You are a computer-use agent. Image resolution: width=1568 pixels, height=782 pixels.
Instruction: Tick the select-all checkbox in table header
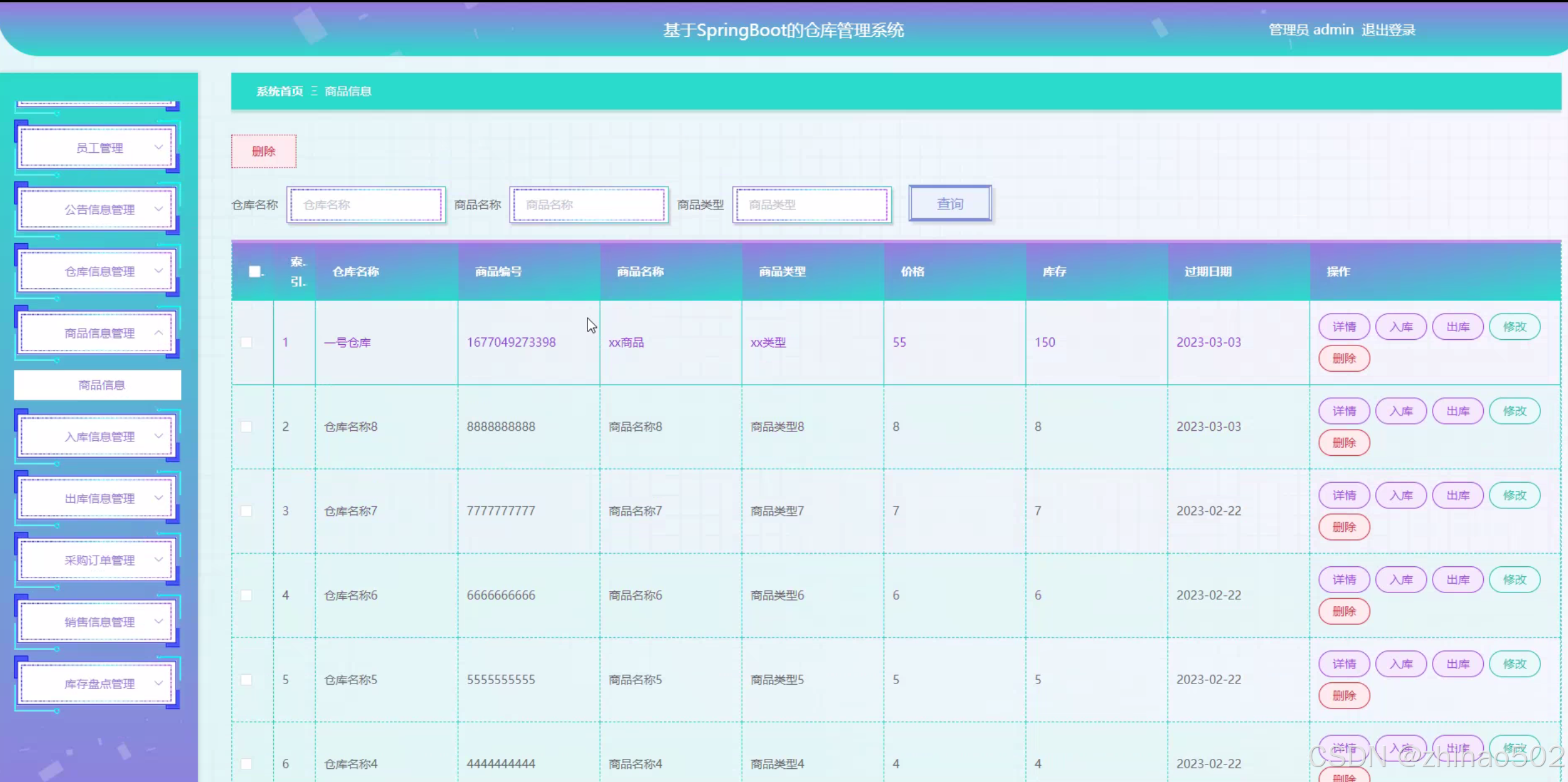[254, 271]
